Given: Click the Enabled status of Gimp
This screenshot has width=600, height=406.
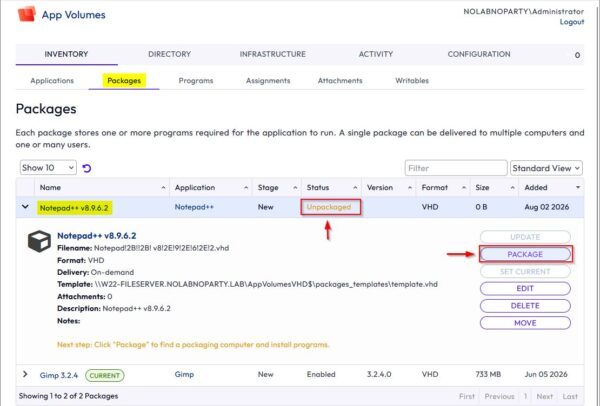Looking at the screenshot, I should [321, 374].
